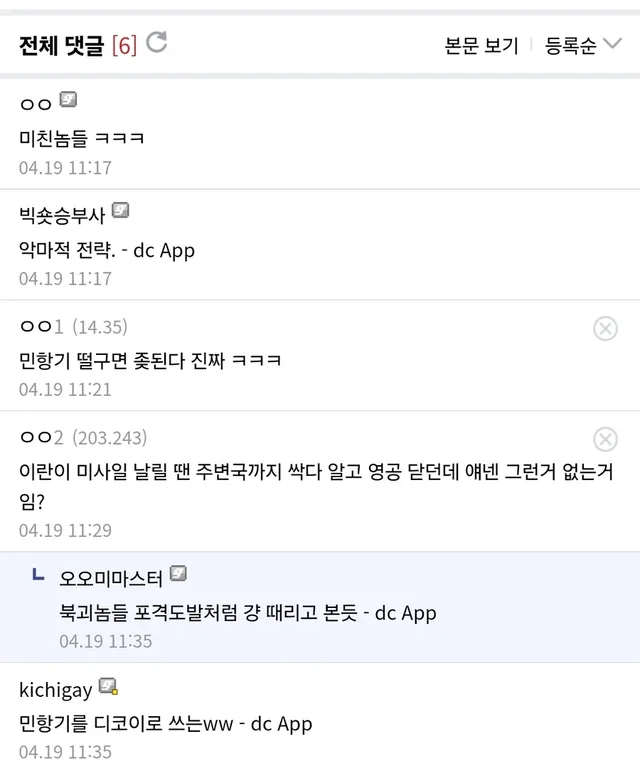This screenshot has width=640, height=771.
Task: Open the kichigay nickname
Action: [x=55, y=689]
